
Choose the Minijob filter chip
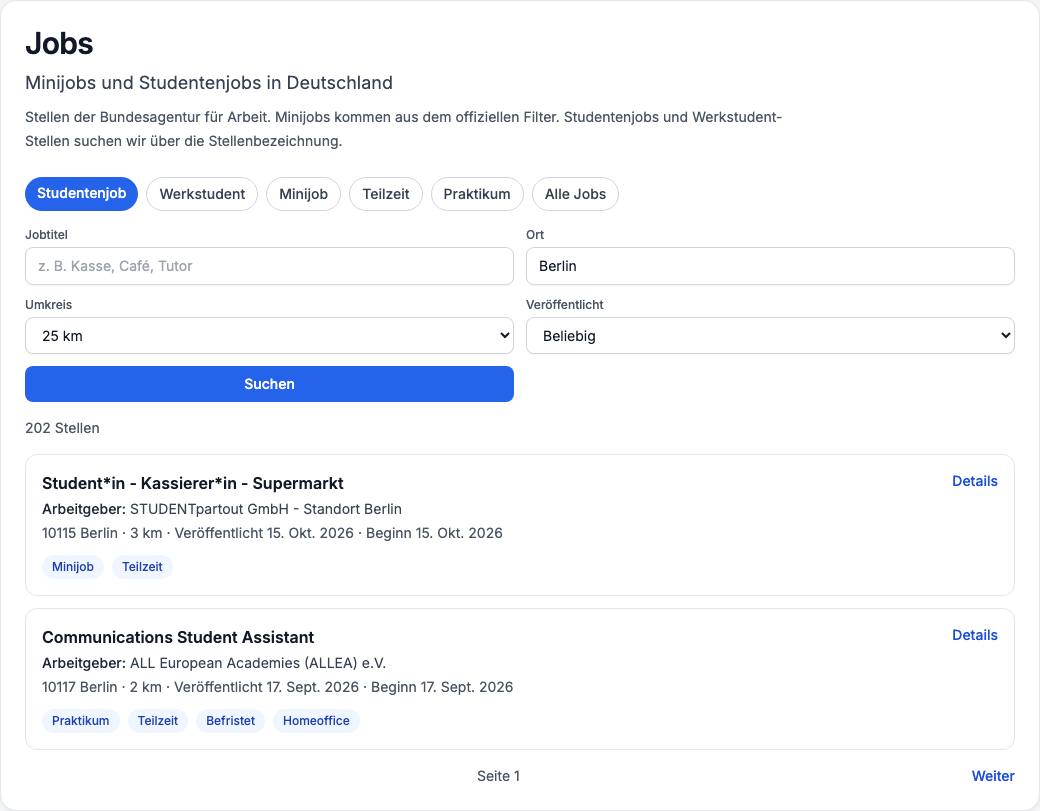coord(303,194)
